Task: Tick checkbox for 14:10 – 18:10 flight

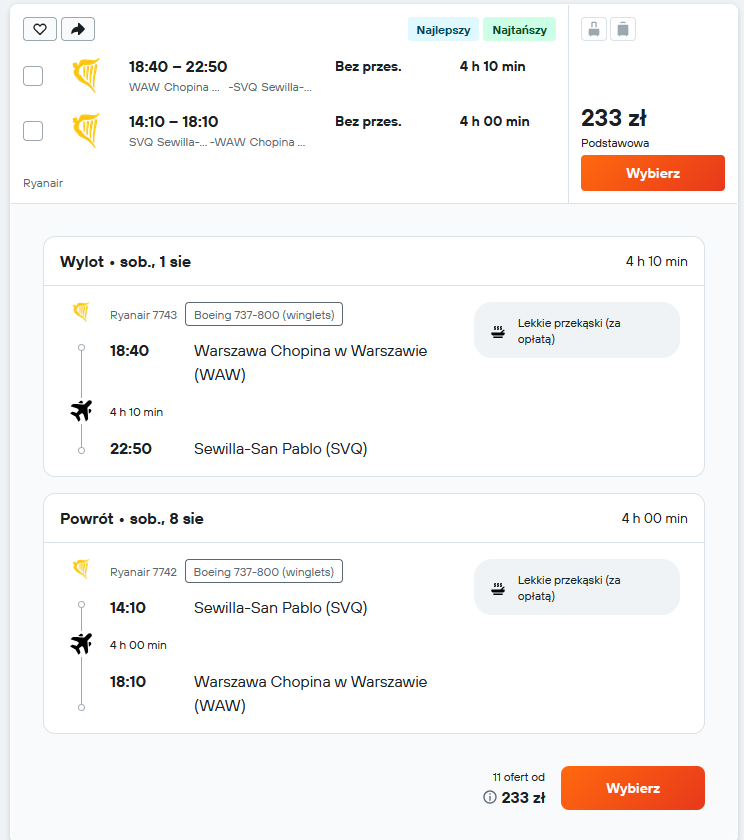Action: (33, 131)
